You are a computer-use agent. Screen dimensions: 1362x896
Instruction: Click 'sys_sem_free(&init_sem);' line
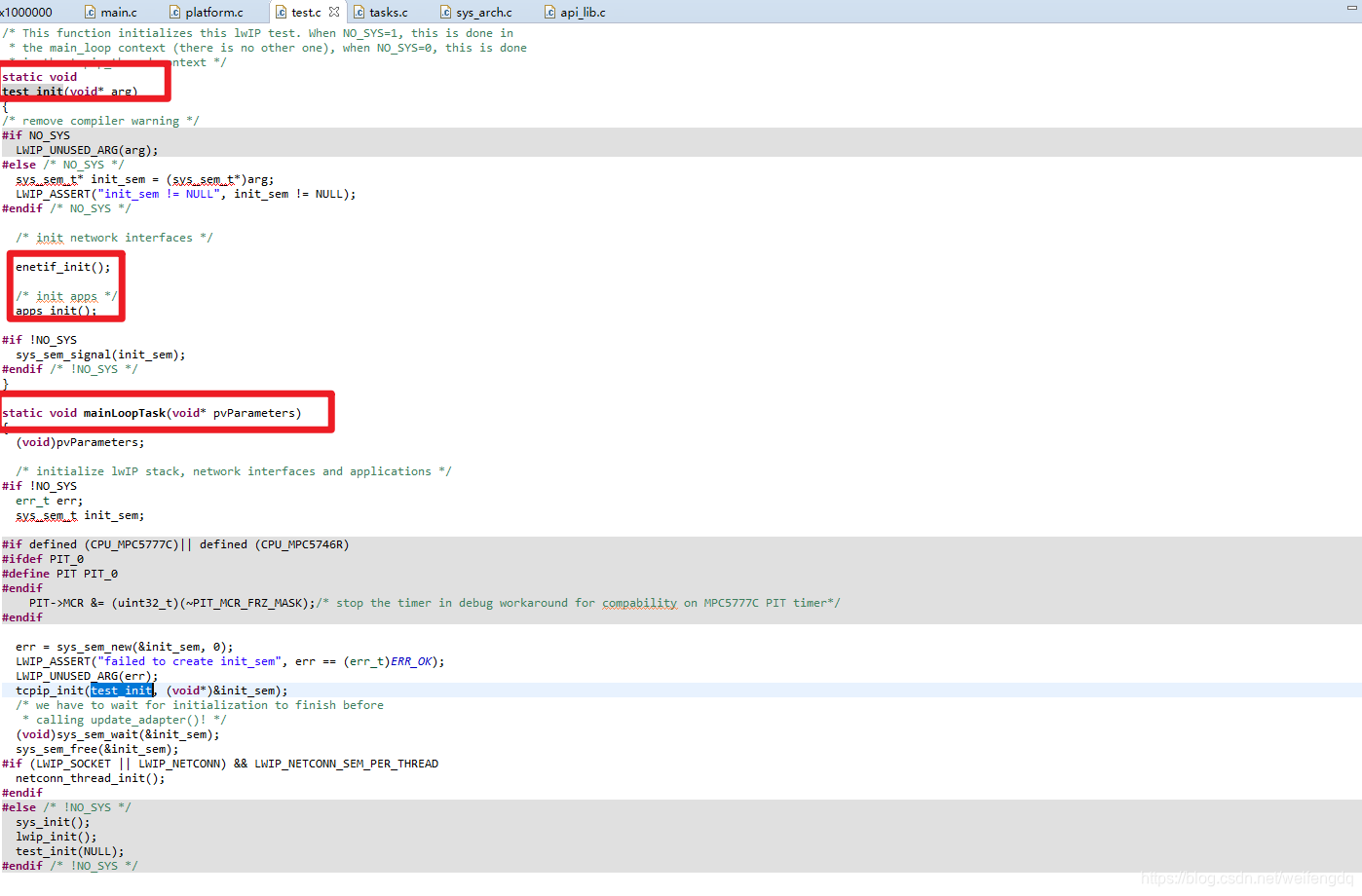[x=97, y=749]
